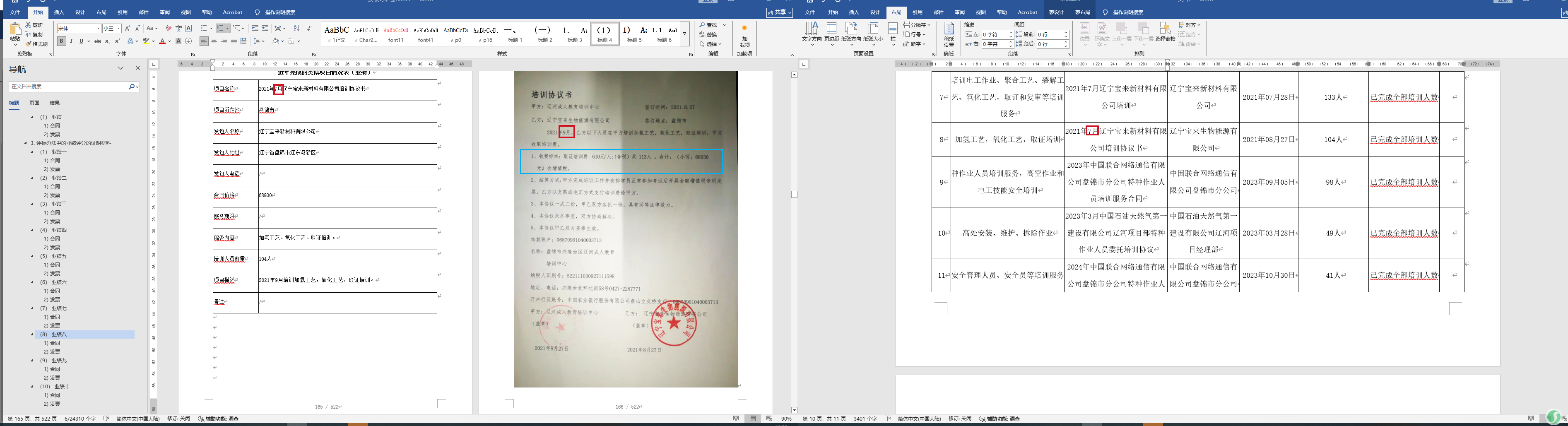The height and width of the screenshot is (426, 1568).
Task: Open the font size dropdown (小三)
Action: click(118, 29)
